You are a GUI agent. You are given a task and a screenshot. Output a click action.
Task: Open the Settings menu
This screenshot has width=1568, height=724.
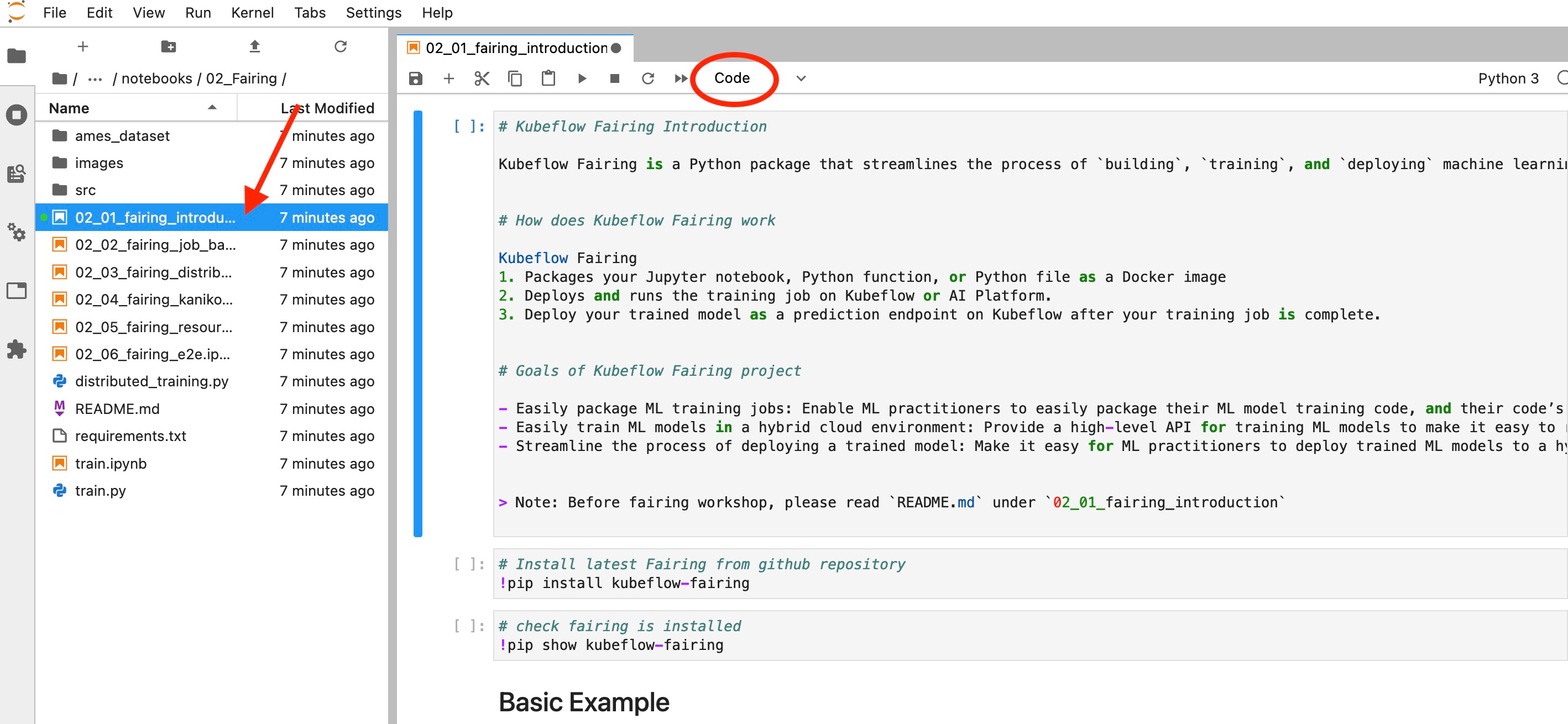tap(373, 13)
